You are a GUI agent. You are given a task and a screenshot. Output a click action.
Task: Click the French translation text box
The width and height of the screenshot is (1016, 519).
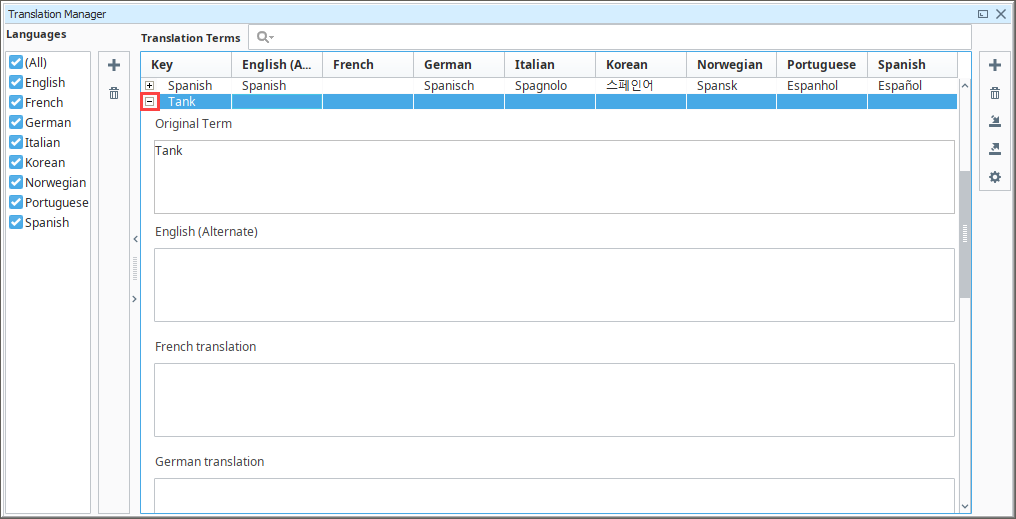point(554,400)
